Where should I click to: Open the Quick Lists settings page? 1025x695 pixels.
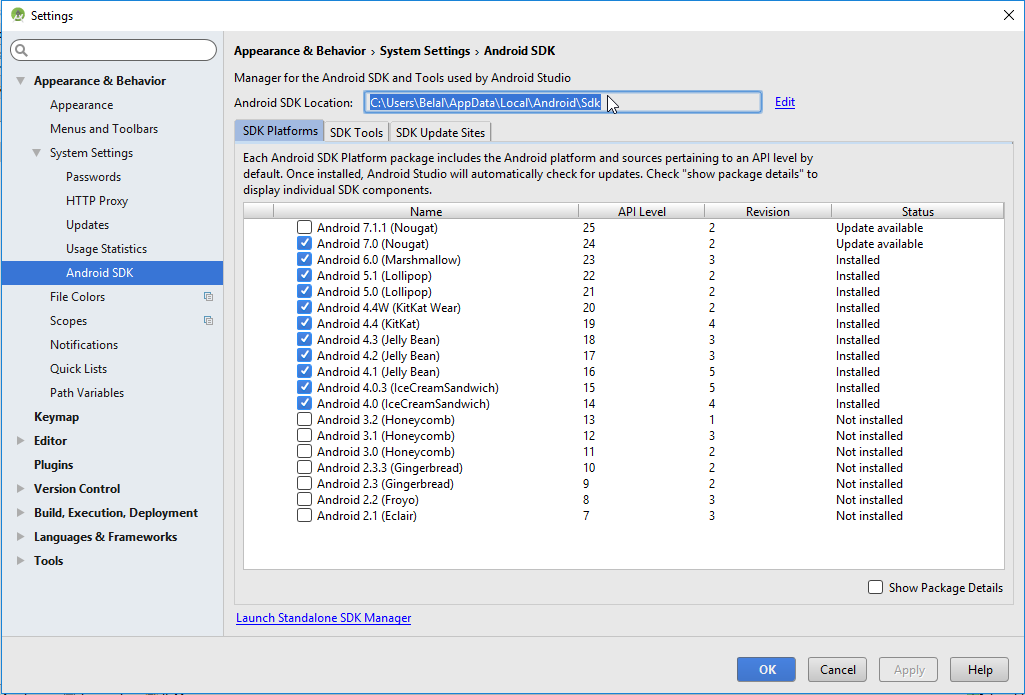click(78, 369)
